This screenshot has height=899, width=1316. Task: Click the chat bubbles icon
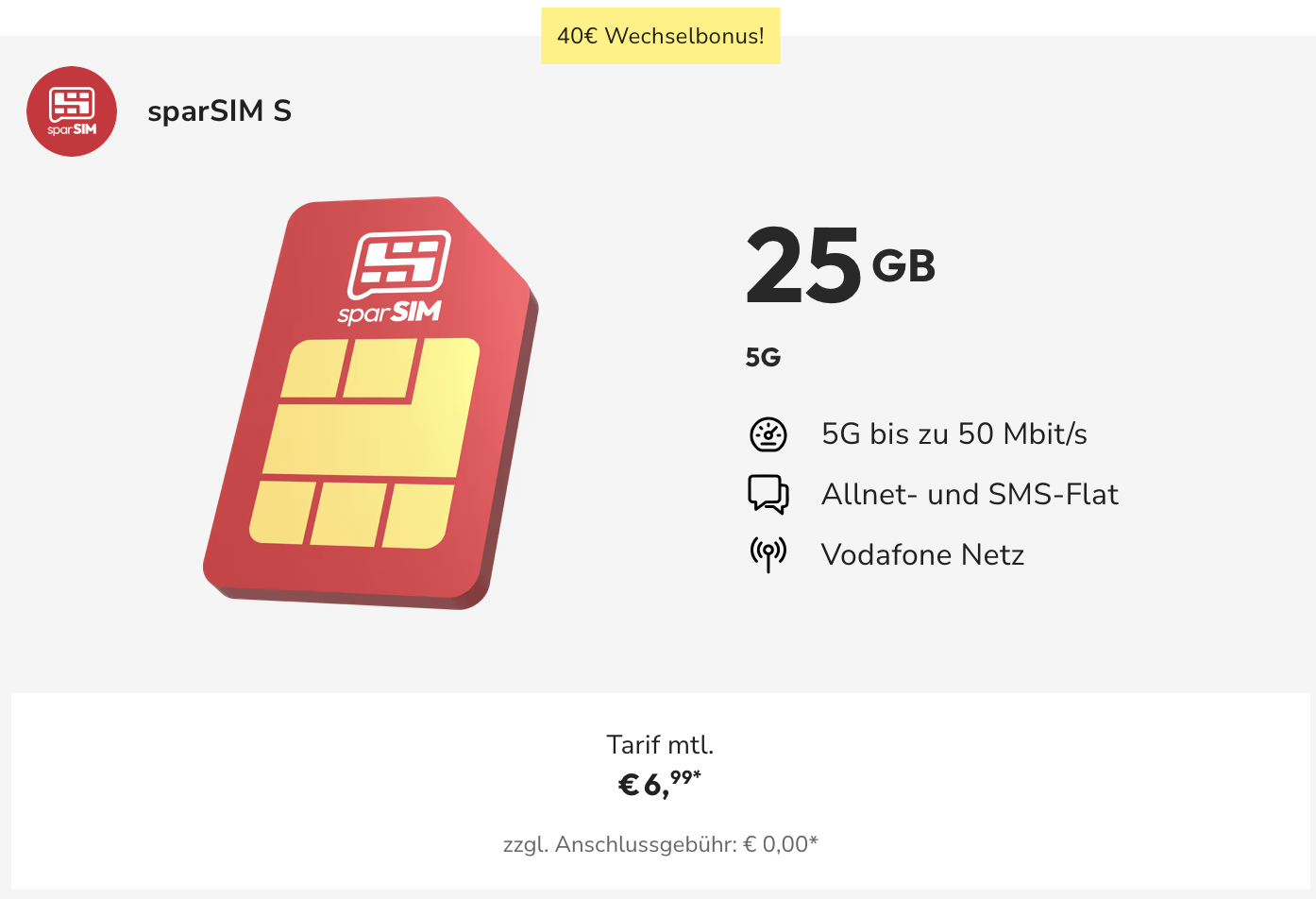(768, 494)
